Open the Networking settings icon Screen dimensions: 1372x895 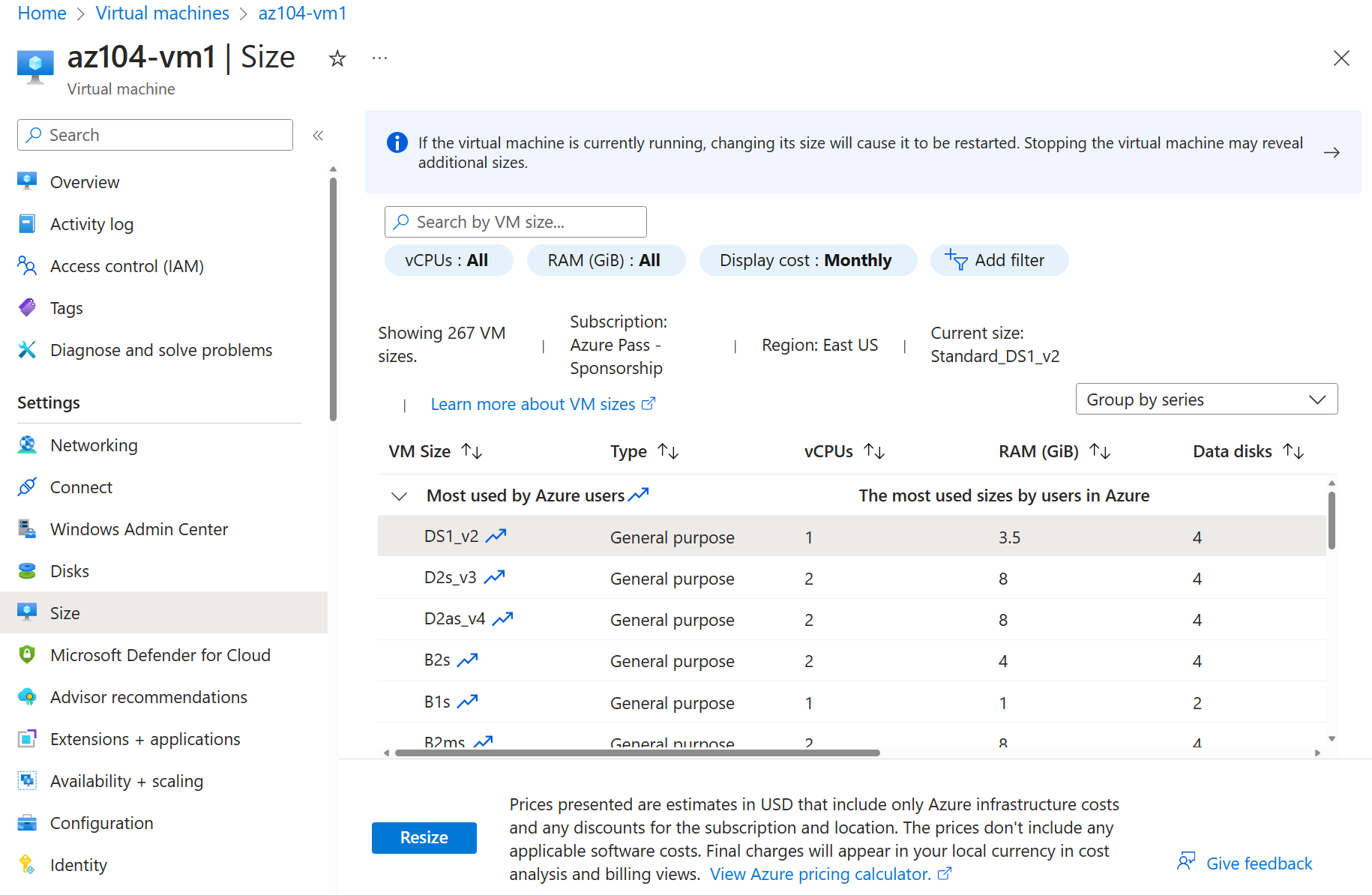(27, 445)
